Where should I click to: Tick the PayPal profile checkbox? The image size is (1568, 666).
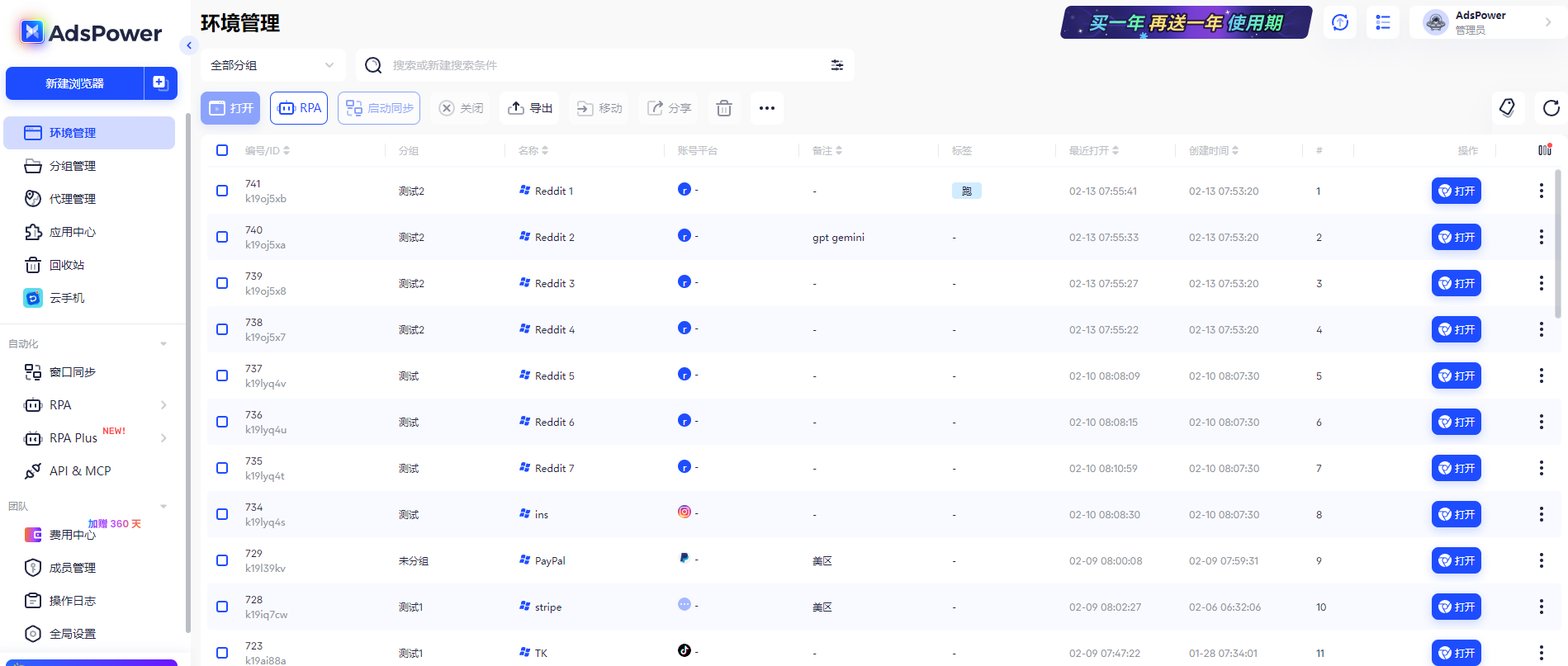222,560
